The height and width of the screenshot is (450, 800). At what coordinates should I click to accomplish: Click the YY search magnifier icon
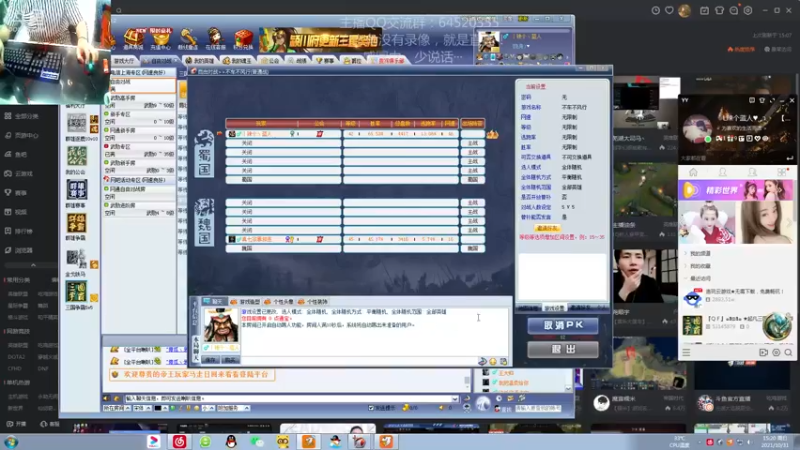[788, 353]
